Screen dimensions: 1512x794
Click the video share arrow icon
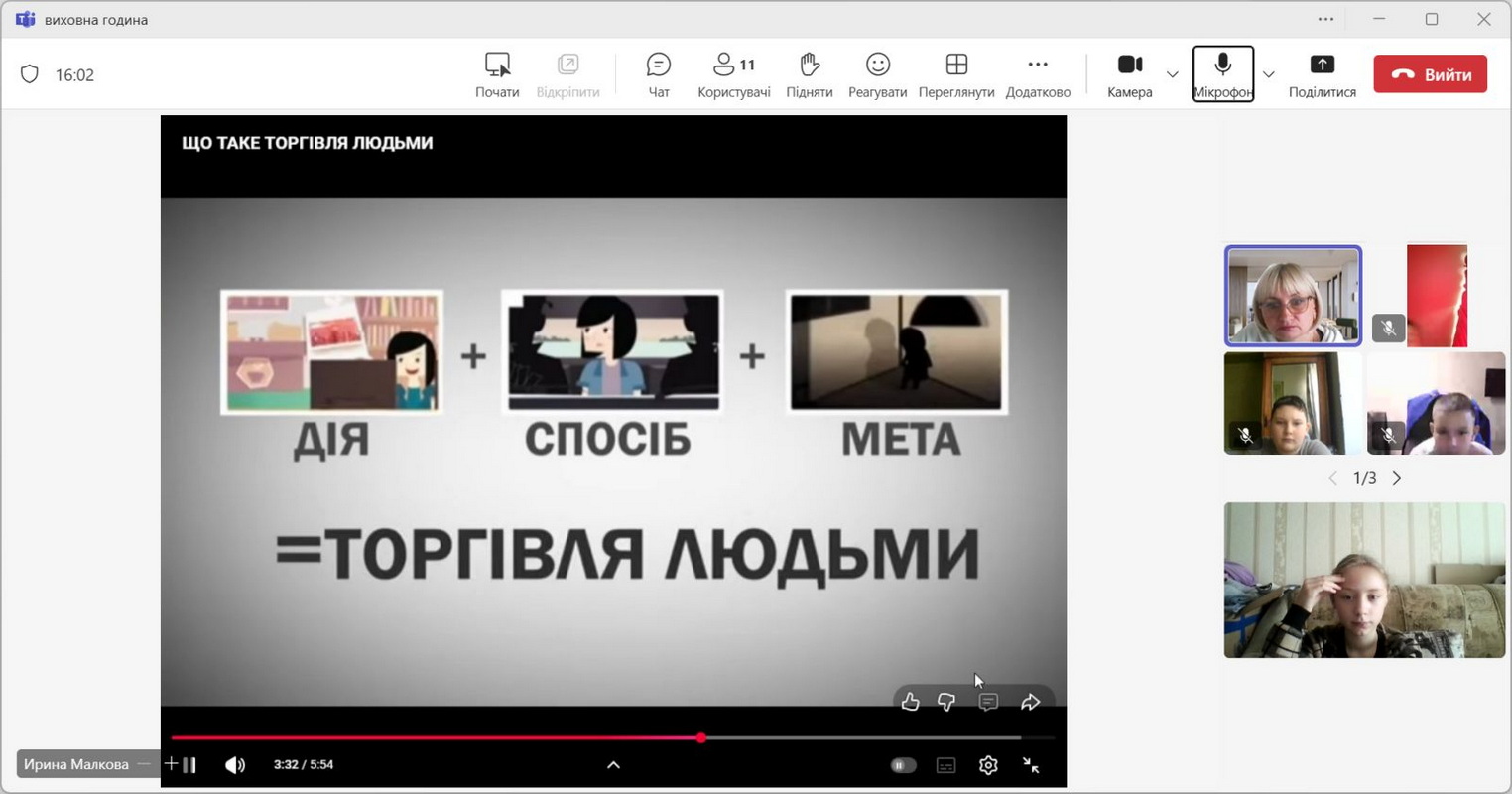click(1030, 703)
